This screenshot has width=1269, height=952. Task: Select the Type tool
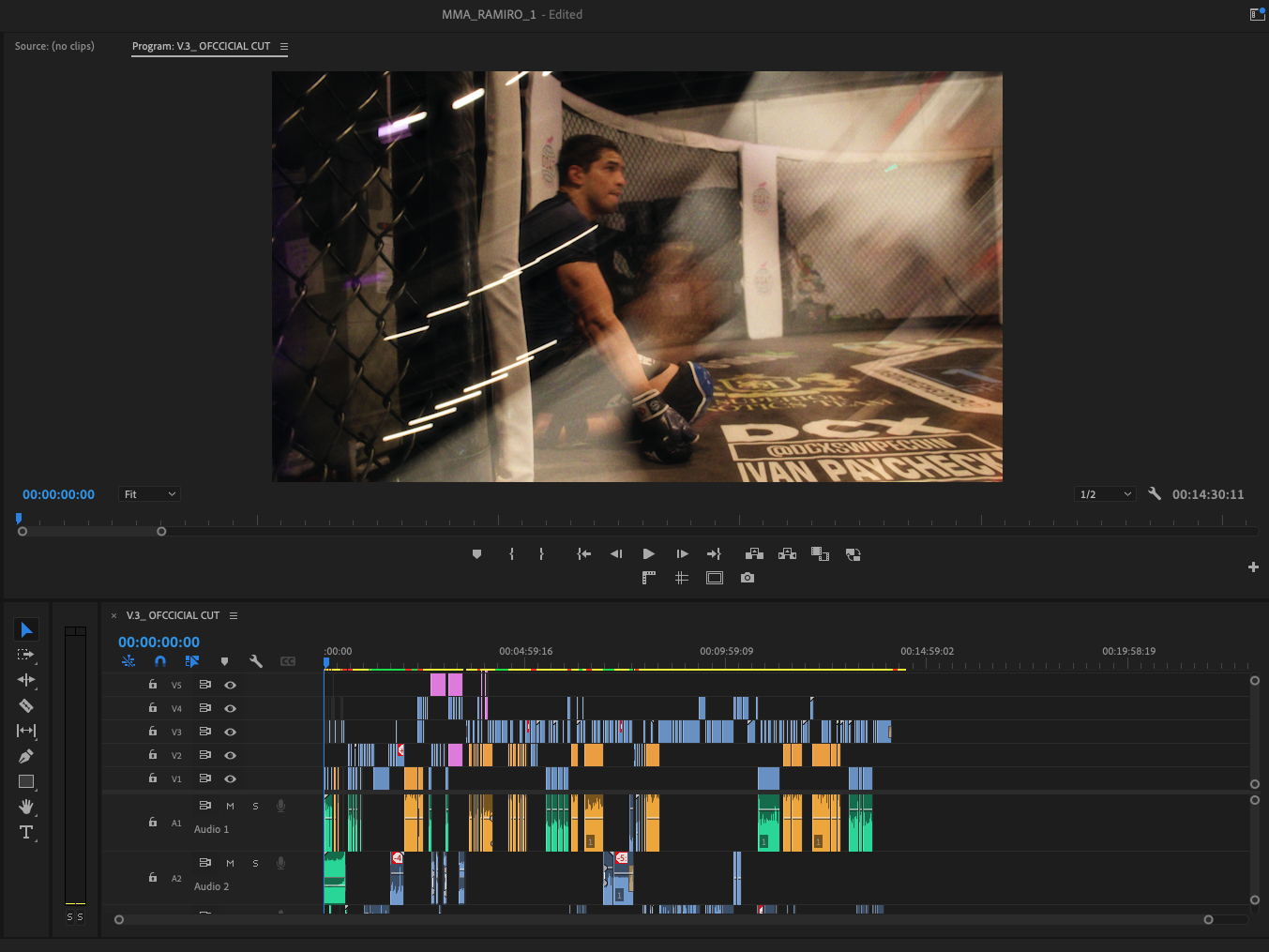click(x=26, y=832)
